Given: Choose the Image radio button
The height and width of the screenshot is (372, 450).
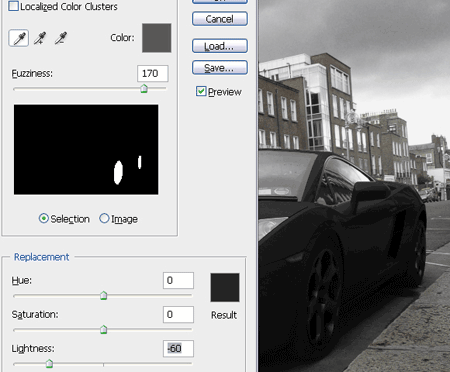Looking at the screenshot, I should tap(104, 218).
